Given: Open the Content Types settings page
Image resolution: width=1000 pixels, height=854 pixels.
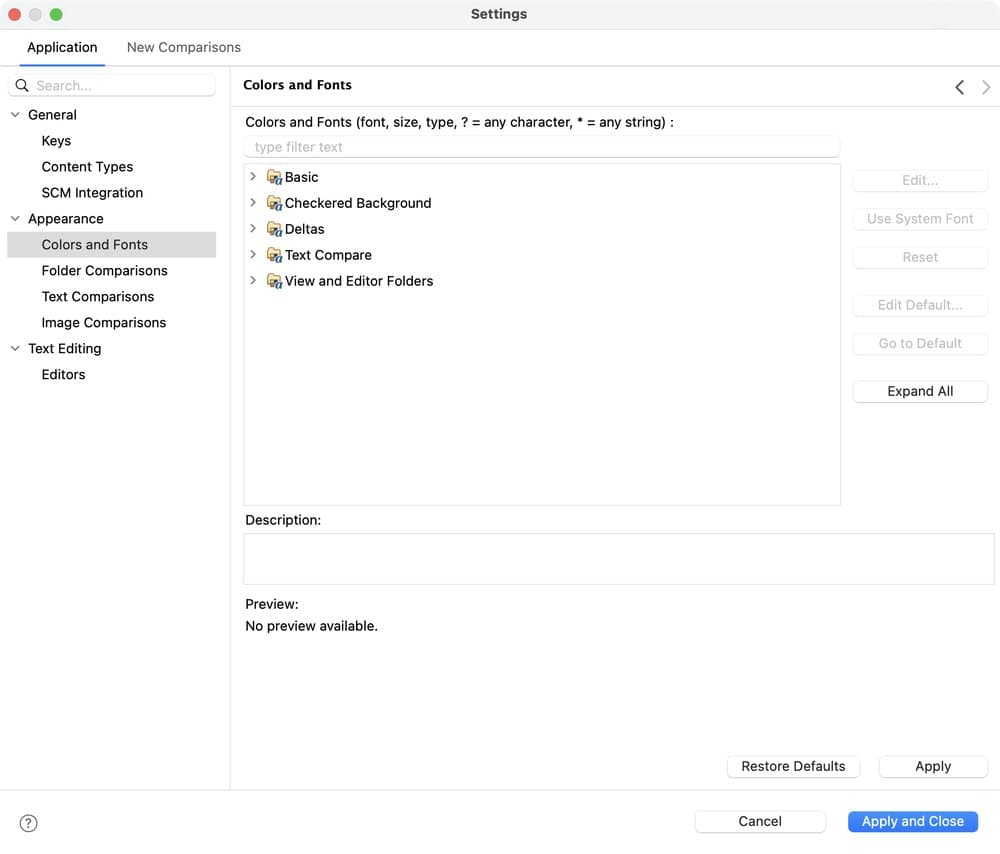Looking at the screenshot, I should [87, 167].
